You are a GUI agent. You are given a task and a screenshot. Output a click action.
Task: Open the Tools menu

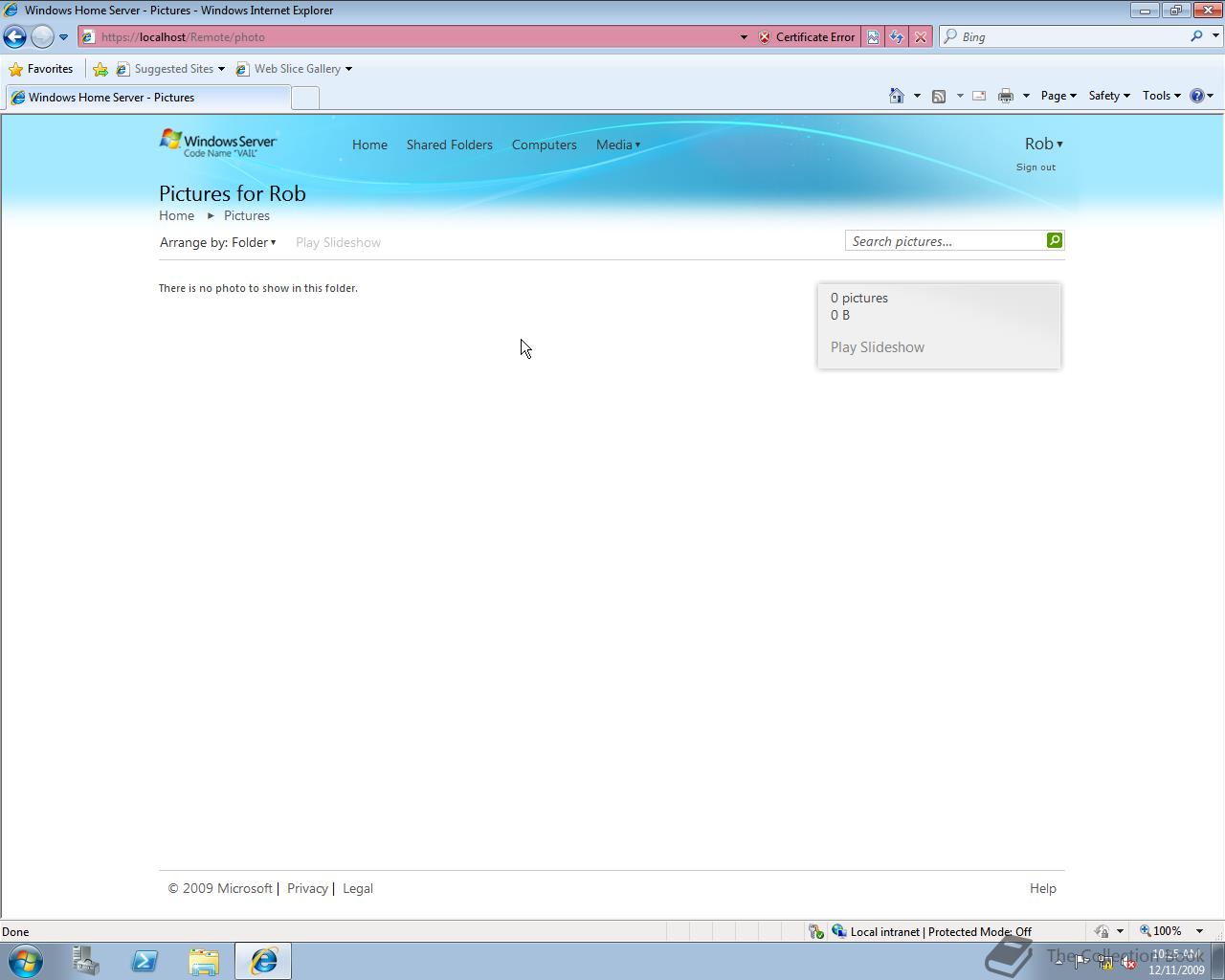[1161, 96]
